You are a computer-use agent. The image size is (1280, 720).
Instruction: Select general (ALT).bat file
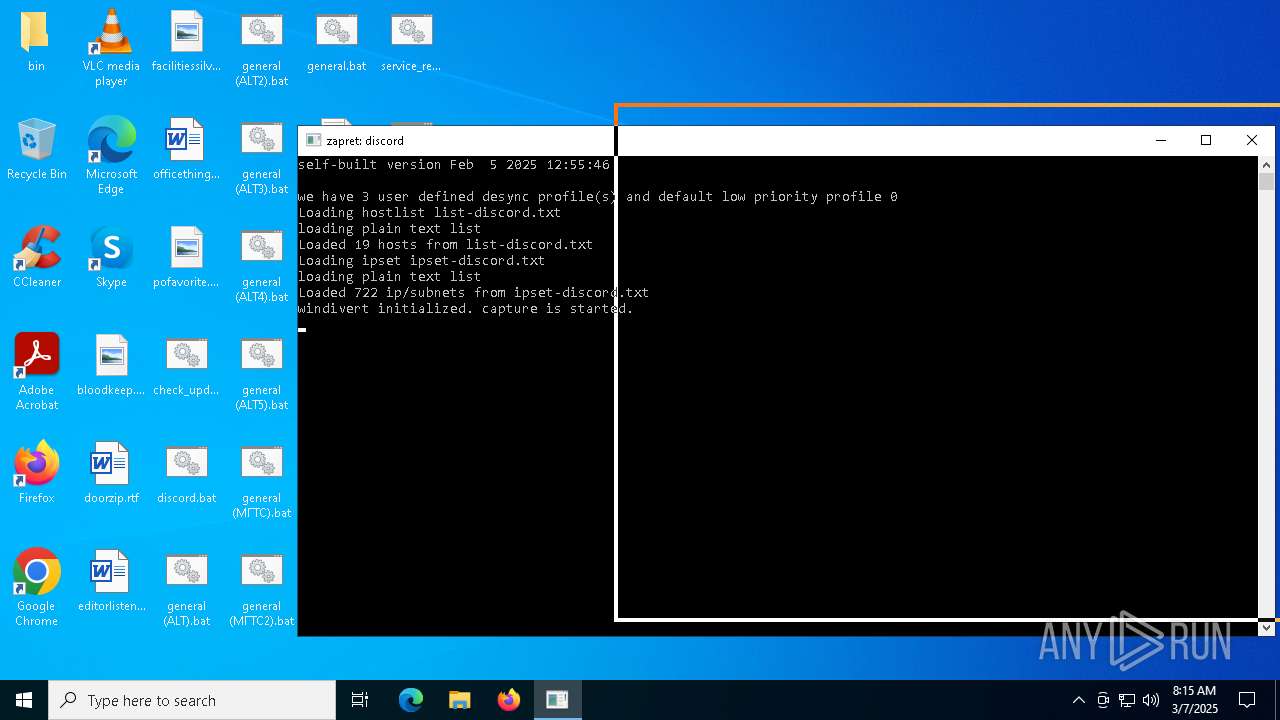coord(186,587)
